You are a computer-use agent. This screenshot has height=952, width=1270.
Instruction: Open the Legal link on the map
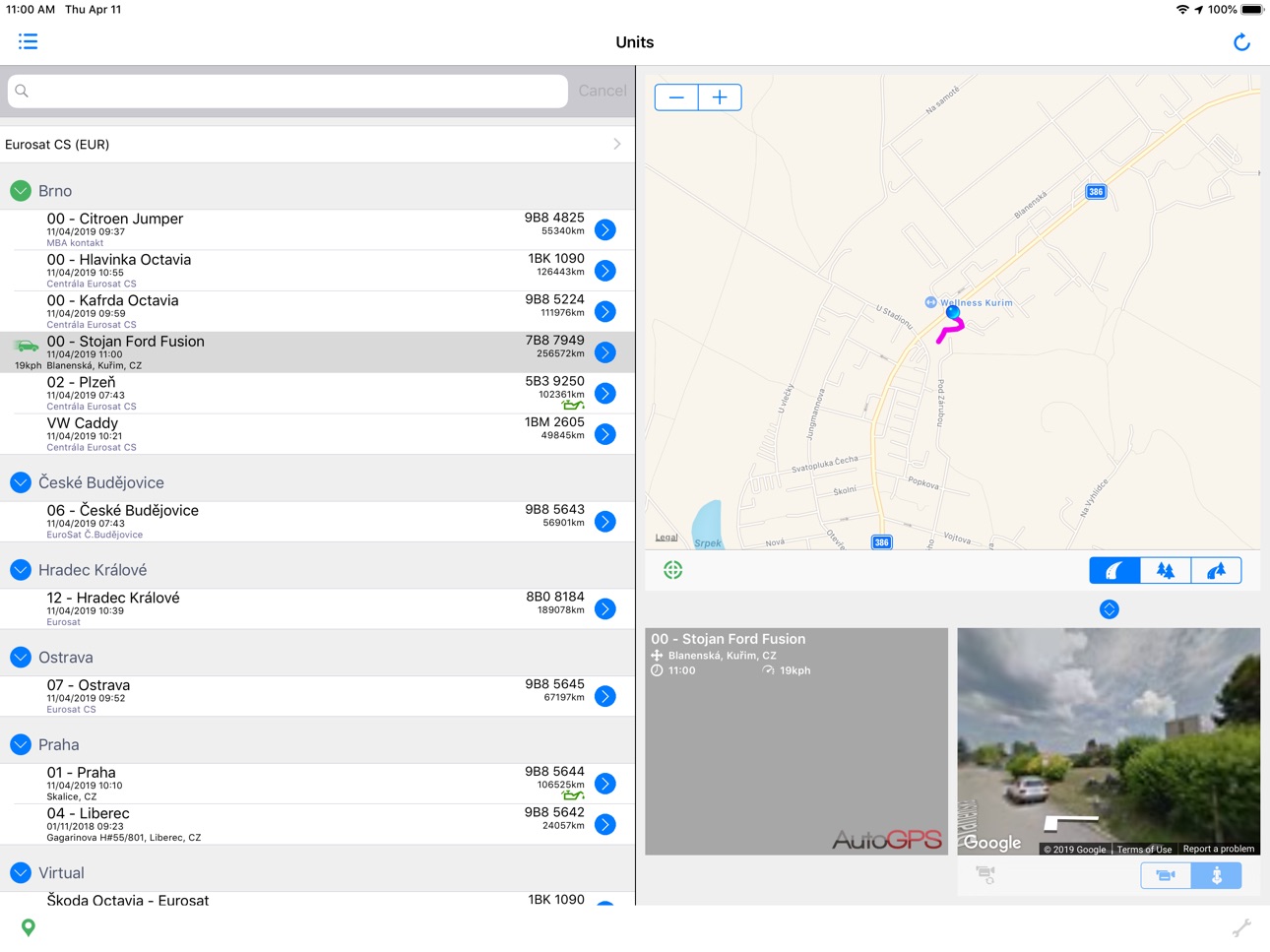[x=667, y=538]
